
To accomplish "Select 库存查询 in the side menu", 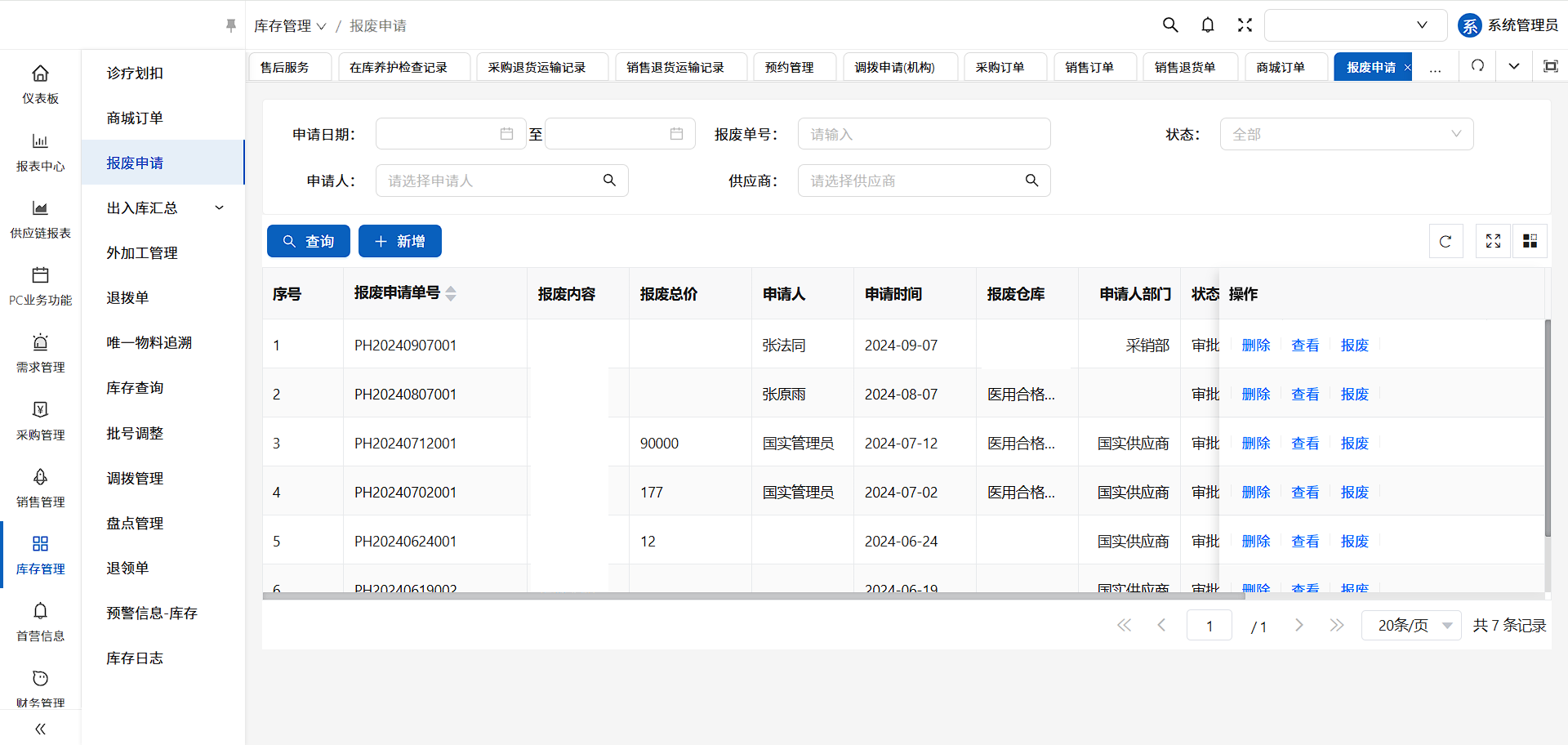I will pyautogui.click(x=135, y=388).
